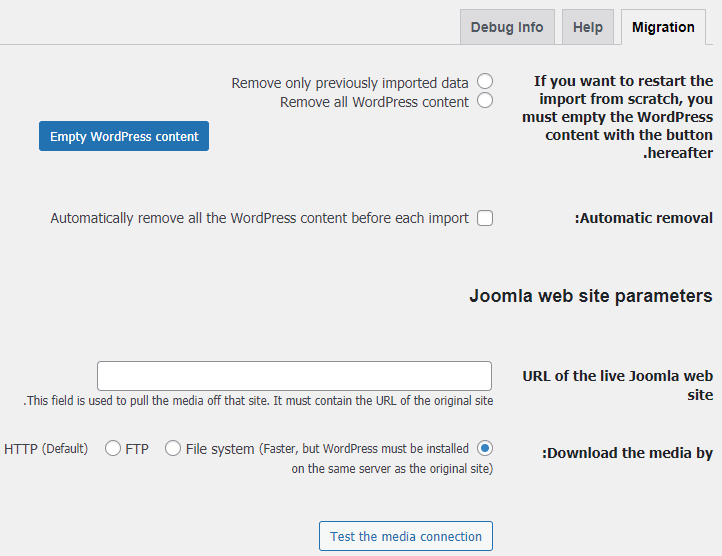The height and width of the screenshot is (556, 722).
Task: Choose the Remove all WordPress content radio
Action: click(x=485, y=100)
